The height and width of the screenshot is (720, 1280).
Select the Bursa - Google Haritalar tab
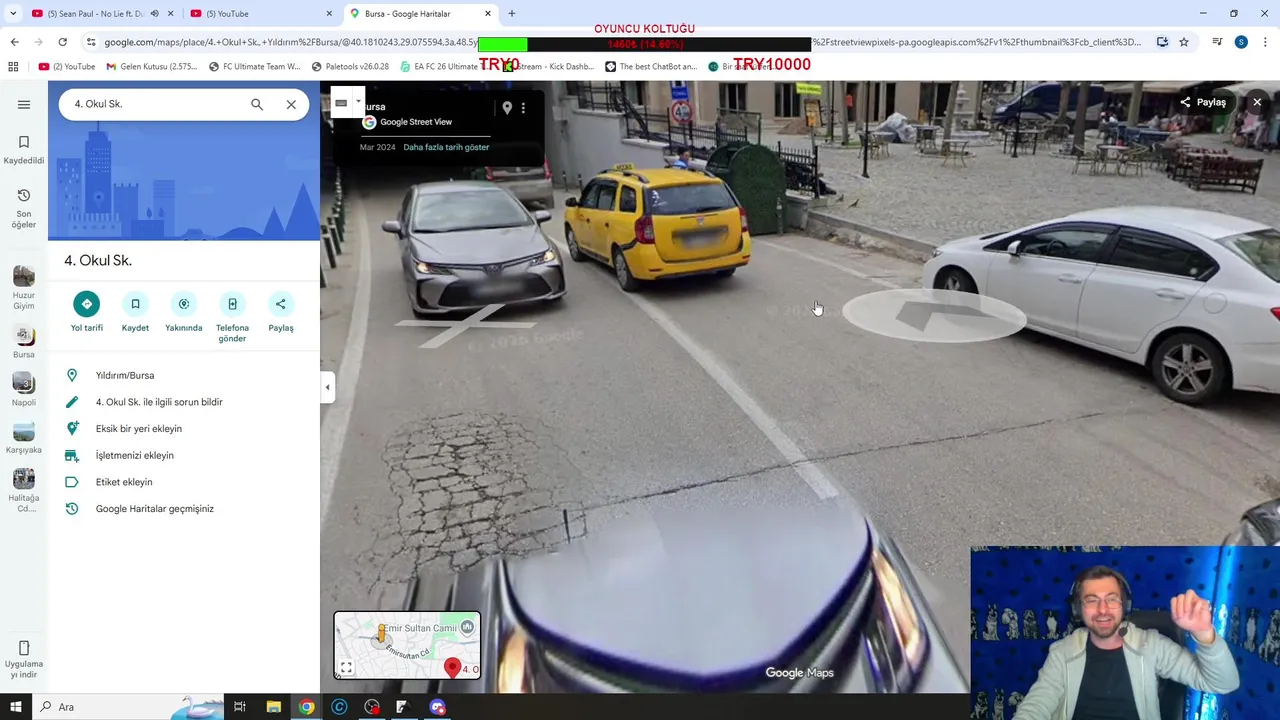421,14
